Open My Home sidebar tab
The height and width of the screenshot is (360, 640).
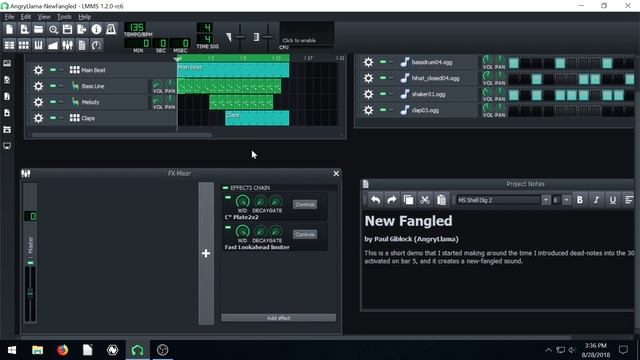(7, 129)
